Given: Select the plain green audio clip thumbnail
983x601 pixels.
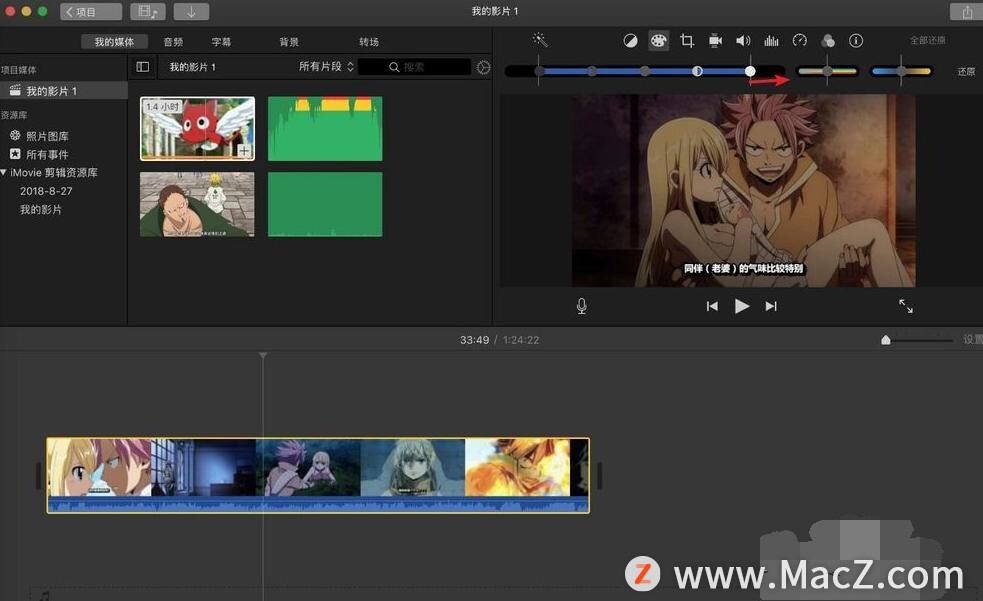Looking at the screenshot, I should coord(325,204).
